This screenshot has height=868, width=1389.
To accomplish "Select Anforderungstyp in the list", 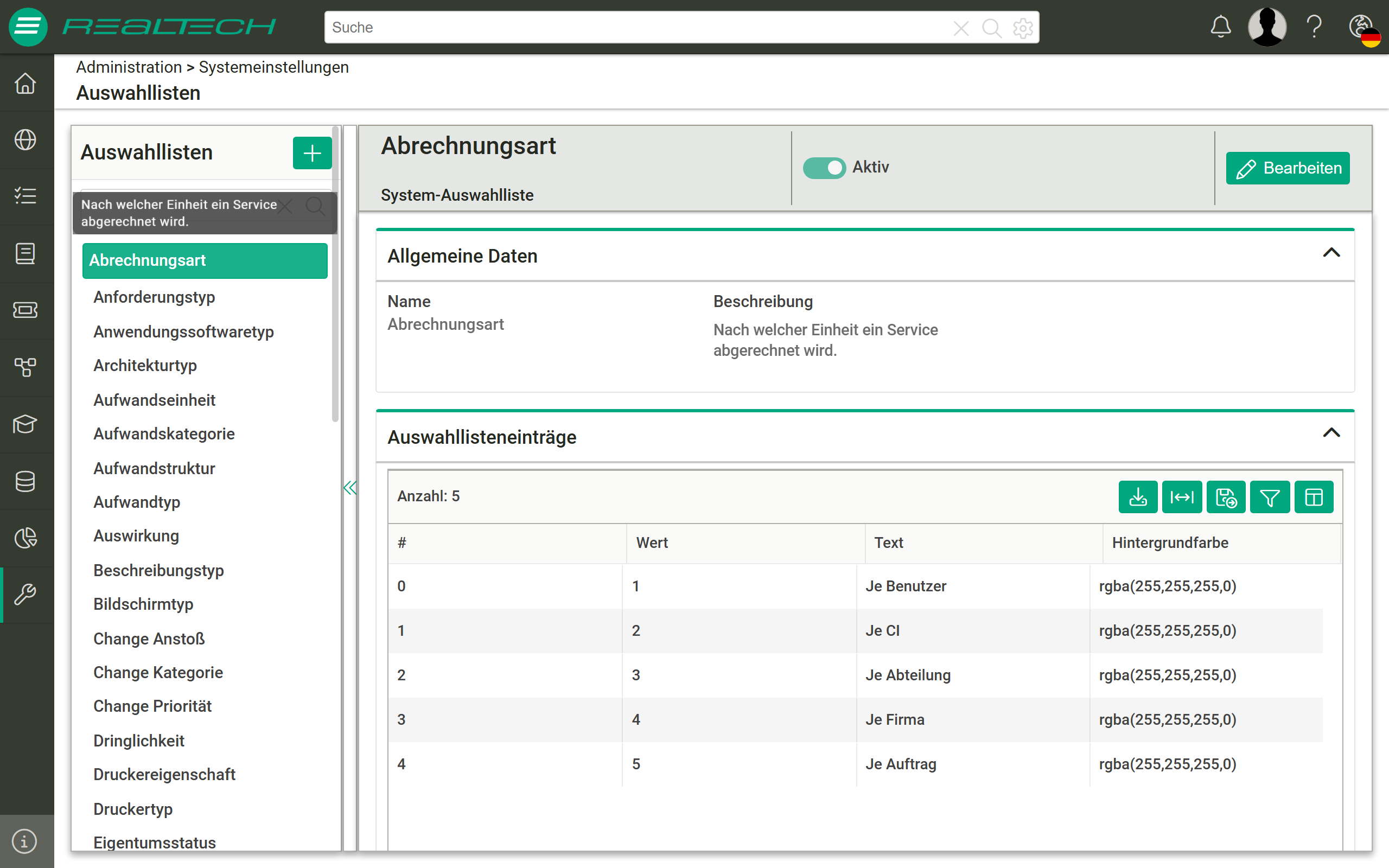I will coord(154,297).
